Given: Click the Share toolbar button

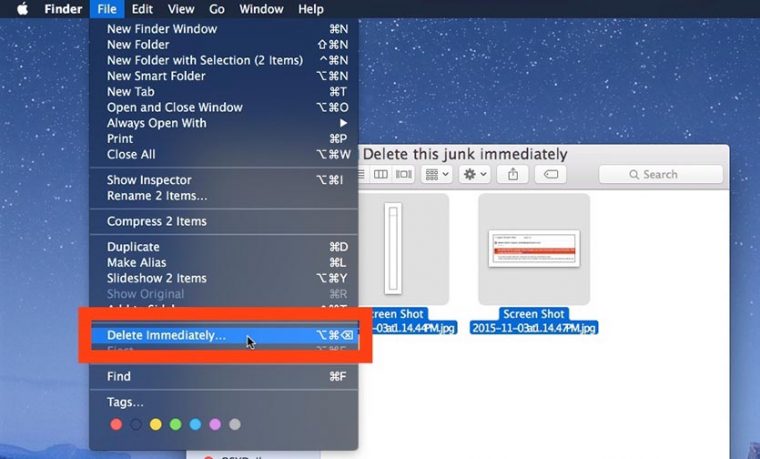Looking at the screenshot, I should [x=513, y=174].
